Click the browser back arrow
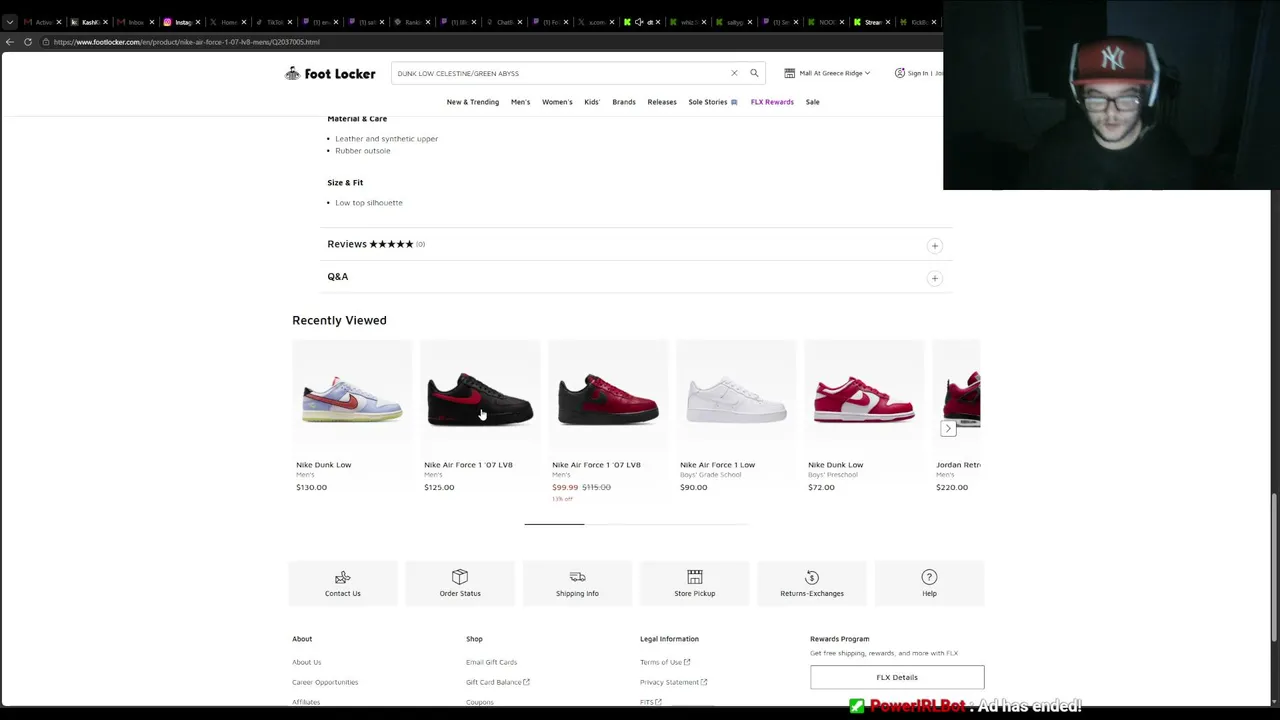This screenshot has height=720, width=1280. pos(10,42)
